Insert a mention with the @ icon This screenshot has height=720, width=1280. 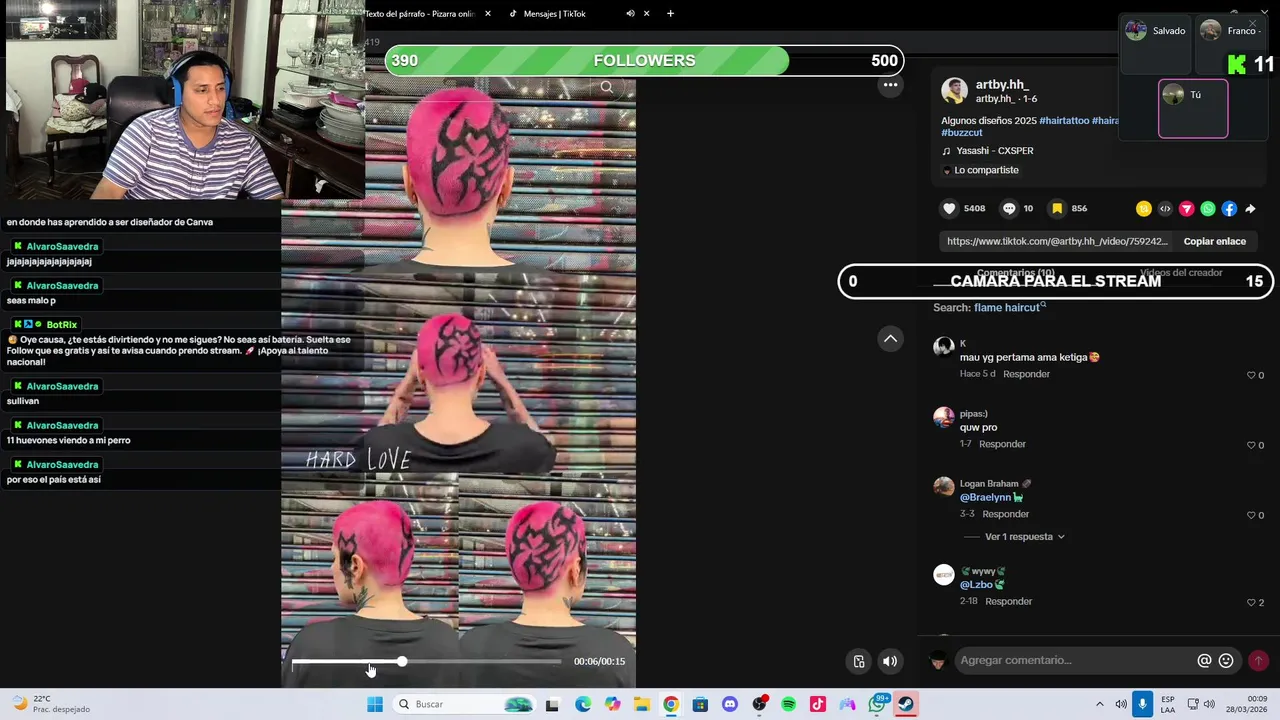(x=1204, y=661)
